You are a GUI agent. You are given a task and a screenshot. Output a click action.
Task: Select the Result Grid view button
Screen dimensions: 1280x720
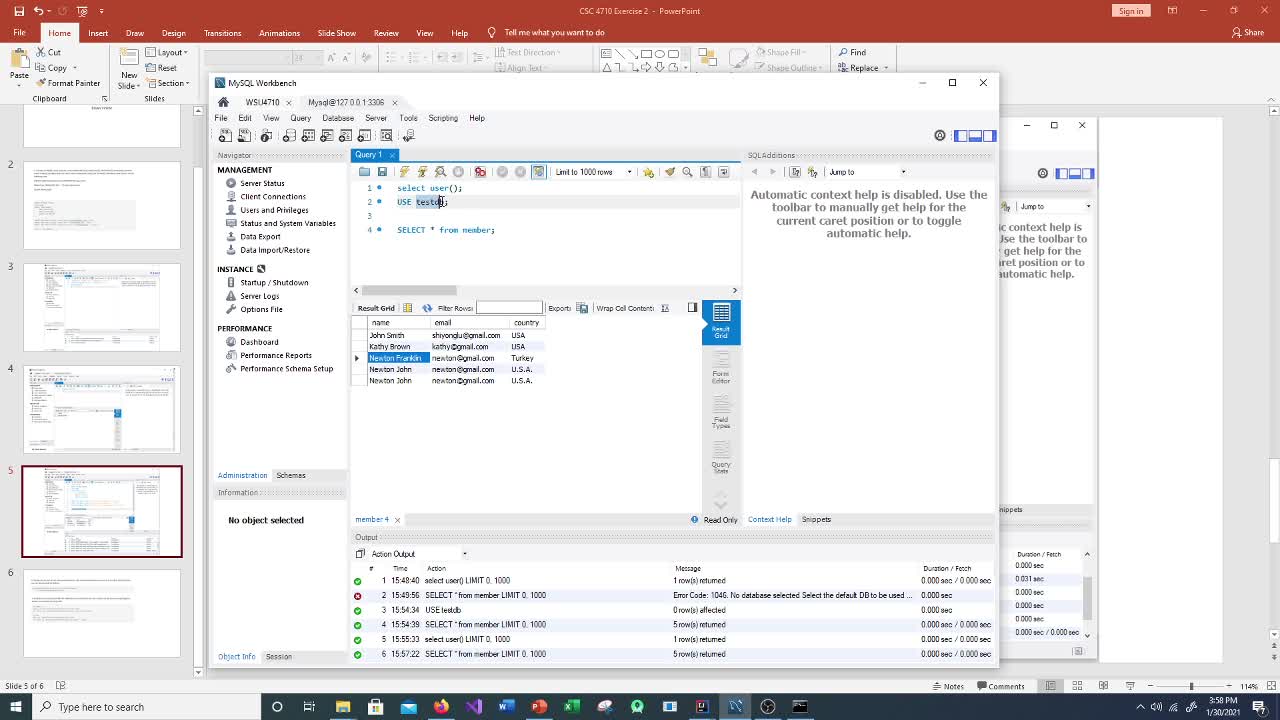pos(721,322)
